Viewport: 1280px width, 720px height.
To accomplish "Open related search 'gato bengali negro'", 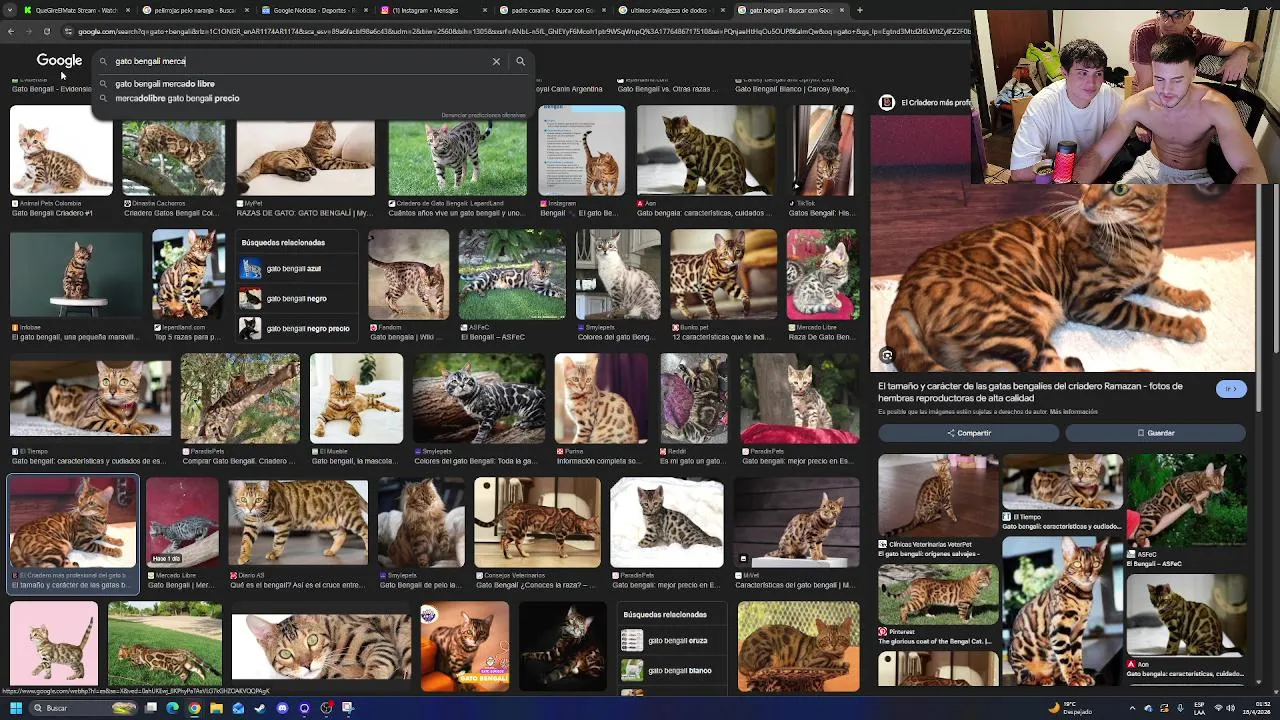I will [296, 298].
